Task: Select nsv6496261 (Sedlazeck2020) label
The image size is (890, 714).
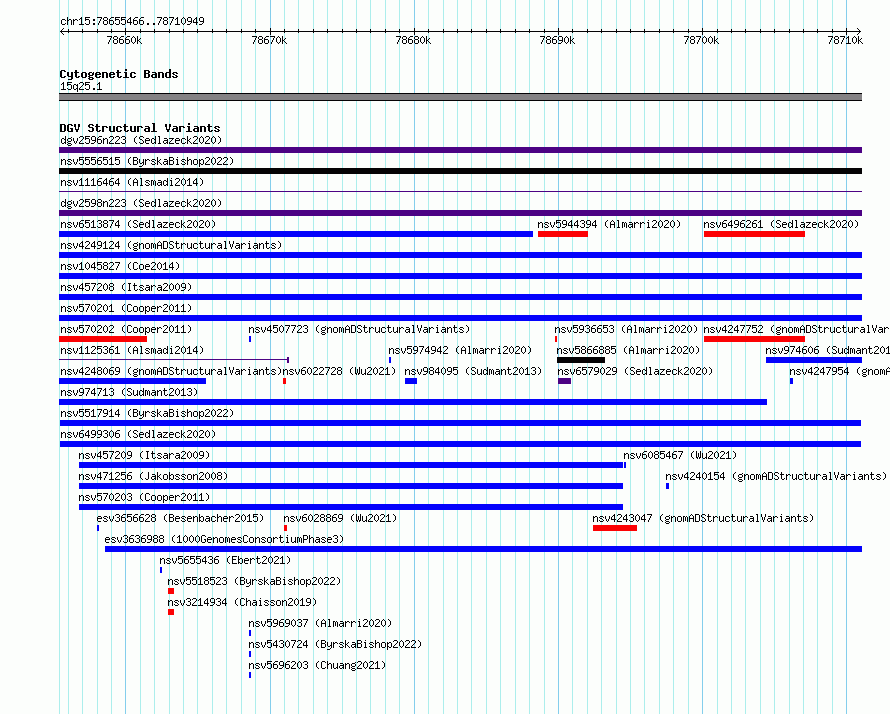Action: [781, 224]
